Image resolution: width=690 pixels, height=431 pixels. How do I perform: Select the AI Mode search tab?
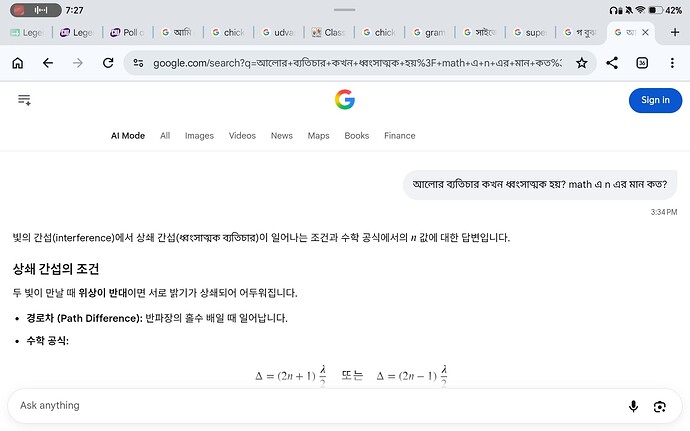[128, 136]
